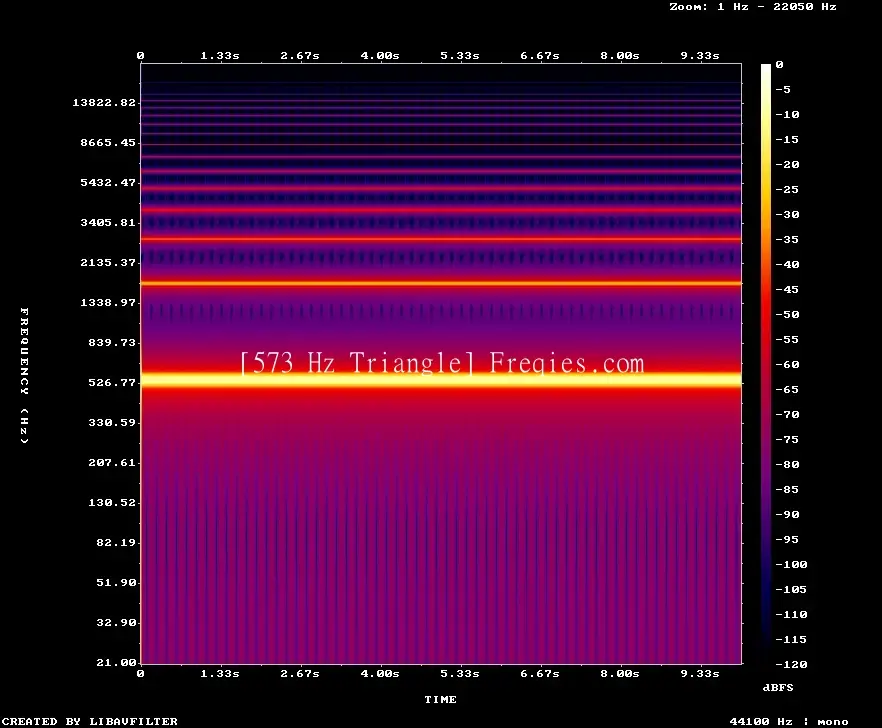882x728 pixels.
Task: Click the "FREQUENCY (Hz)" axis title
Action: pyautogui.click(x=24, y=376)
